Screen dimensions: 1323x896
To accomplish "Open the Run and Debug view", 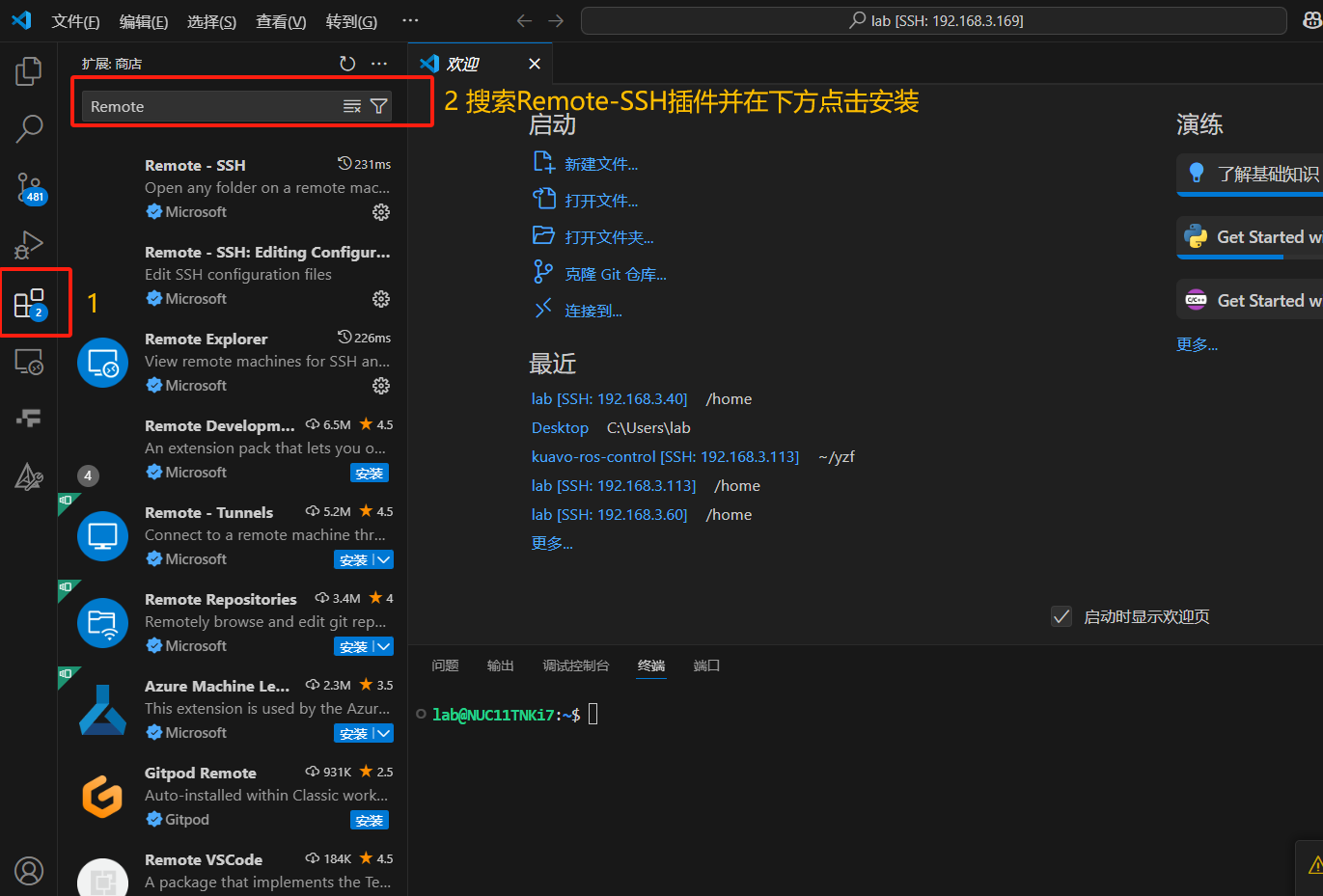I will (x=29, y=244).
